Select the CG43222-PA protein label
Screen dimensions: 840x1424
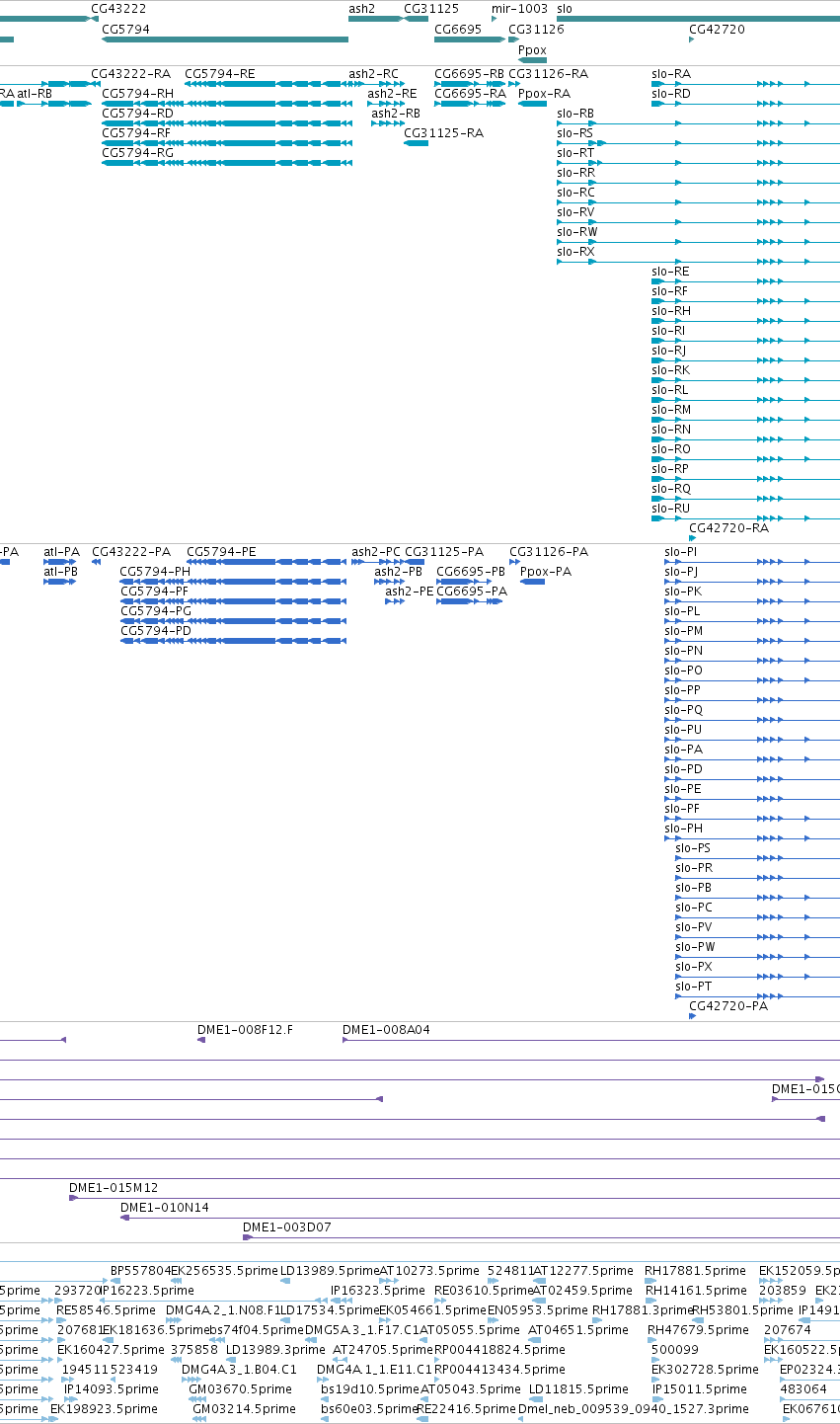click(131, 552)
